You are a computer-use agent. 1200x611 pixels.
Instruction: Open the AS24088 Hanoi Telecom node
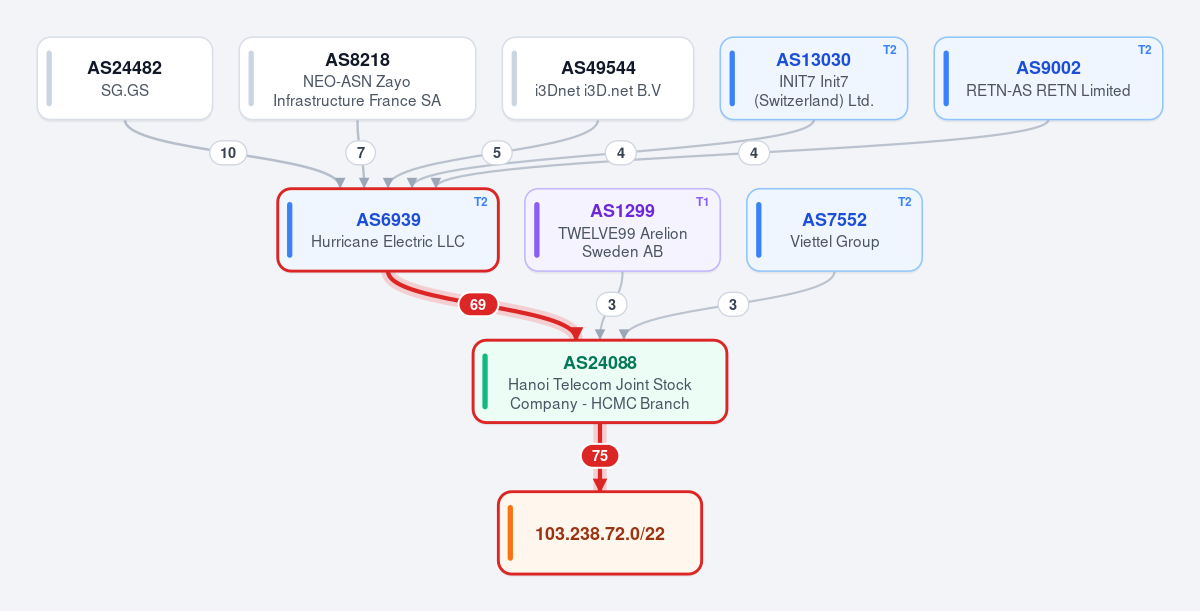tap(600, 381)
